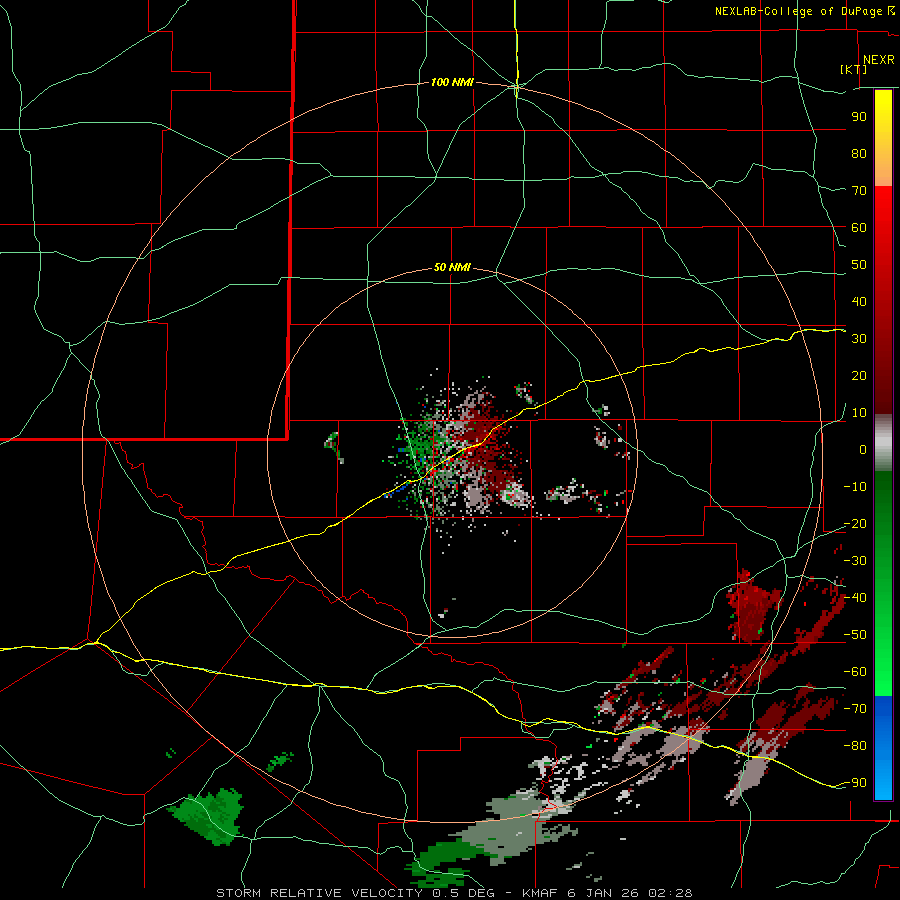Click the -80 value on the velocity scale
Image resolution: width=900 pixels, height=900 pixels.
point(855,746)
